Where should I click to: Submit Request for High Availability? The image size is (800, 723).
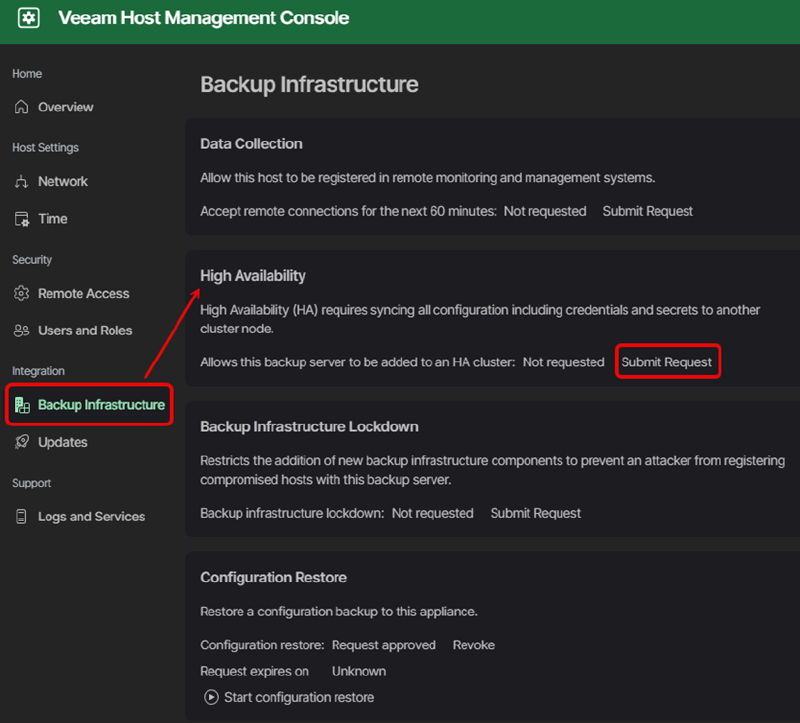click(667, 362)
